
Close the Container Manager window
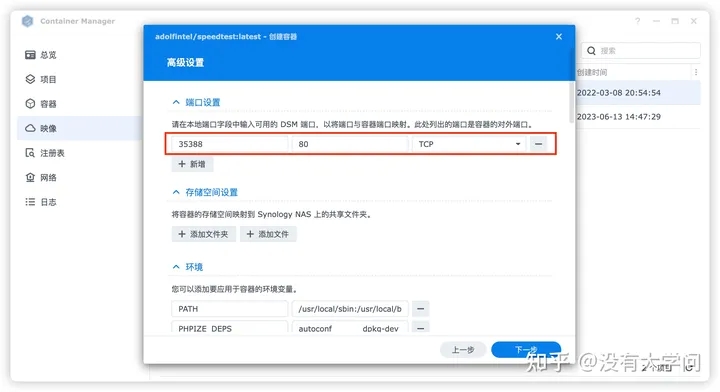[694, 21]
